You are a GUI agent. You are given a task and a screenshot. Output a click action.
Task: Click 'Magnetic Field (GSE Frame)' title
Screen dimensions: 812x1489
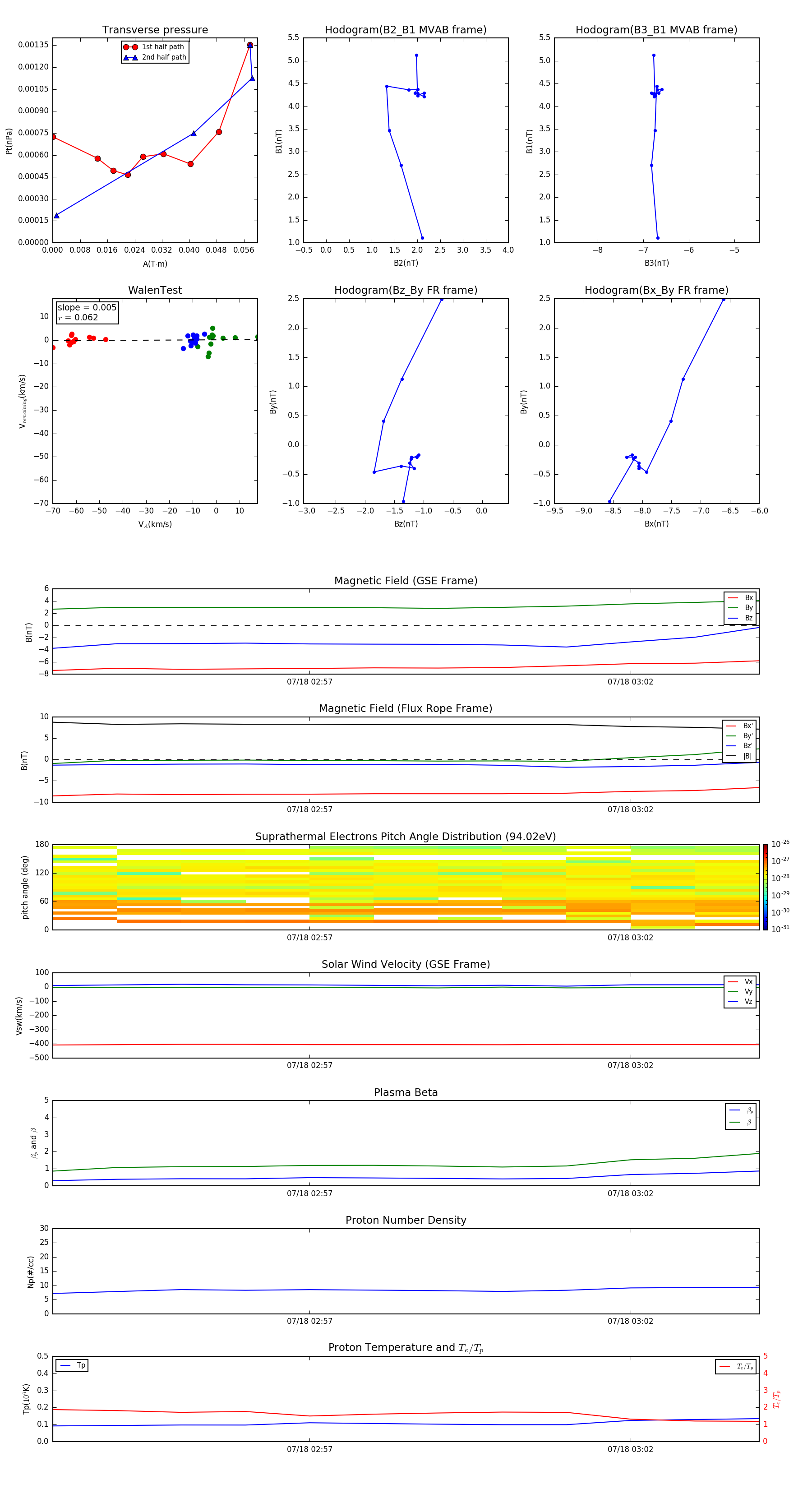(406, 581)
